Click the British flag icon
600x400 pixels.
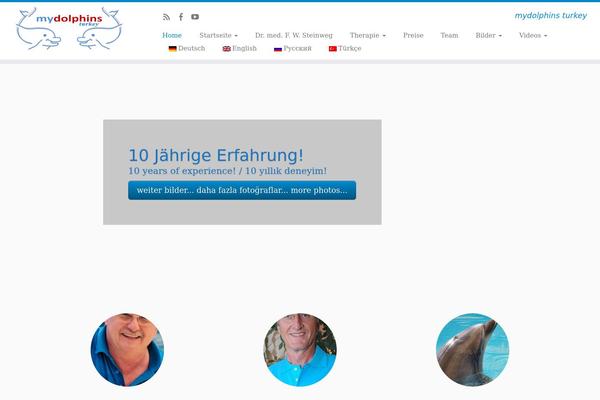coord(227,49)
